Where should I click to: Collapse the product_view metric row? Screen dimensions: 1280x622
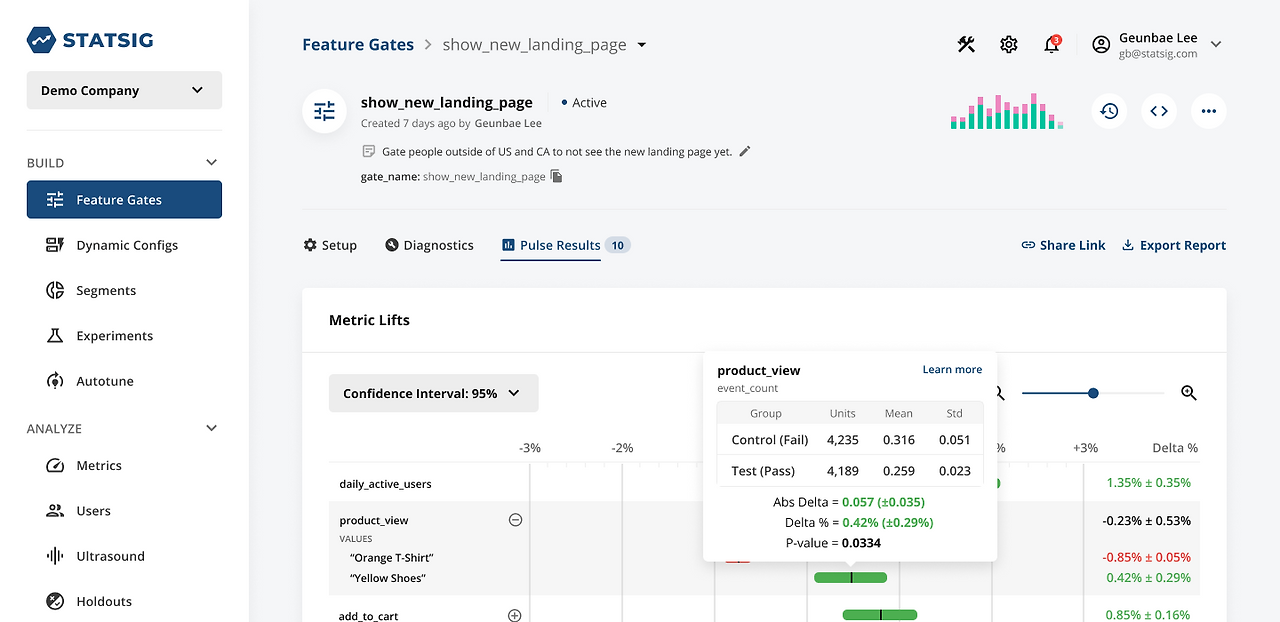[515, 520]
